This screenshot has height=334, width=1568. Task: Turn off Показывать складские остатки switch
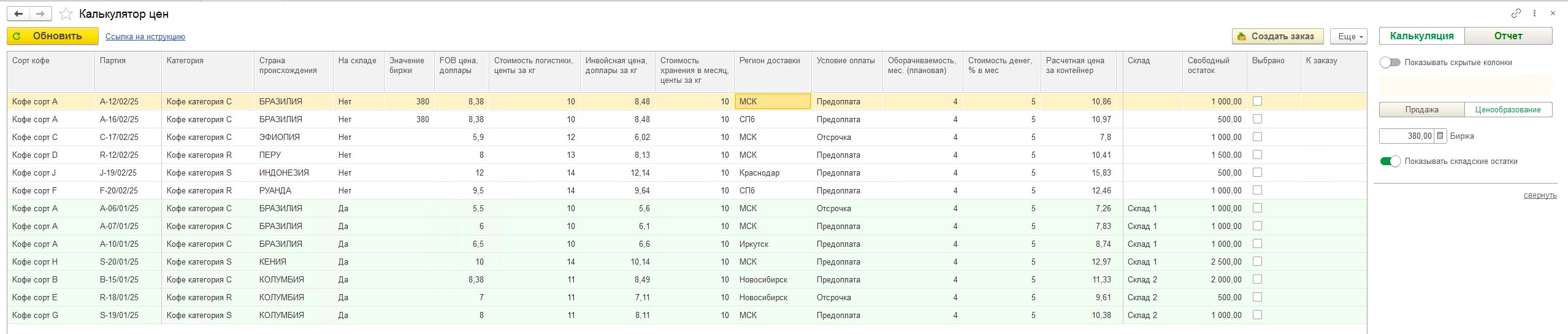point(1390,161)
